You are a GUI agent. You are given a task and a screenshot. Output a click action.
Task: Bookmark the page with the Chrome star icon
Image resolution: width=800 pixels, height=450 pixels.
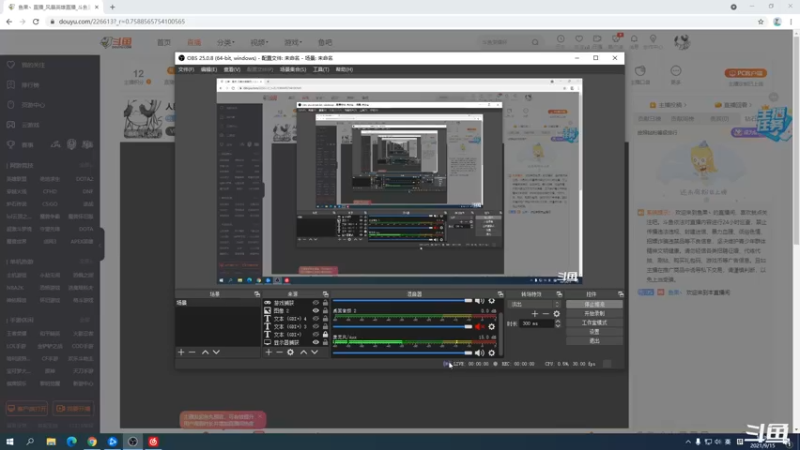(761, 21)
